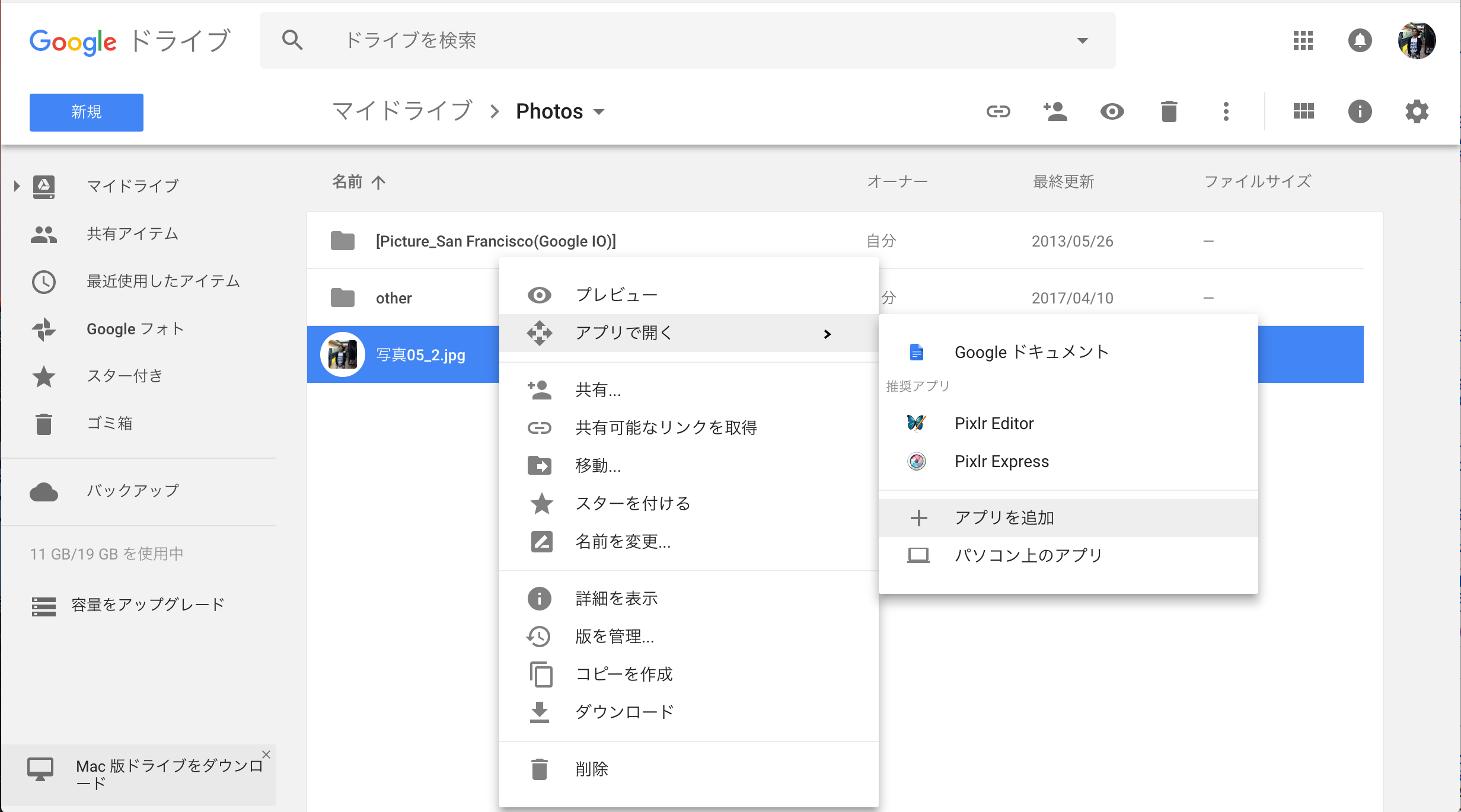Select 削除 in the context menu

point(688,769)
